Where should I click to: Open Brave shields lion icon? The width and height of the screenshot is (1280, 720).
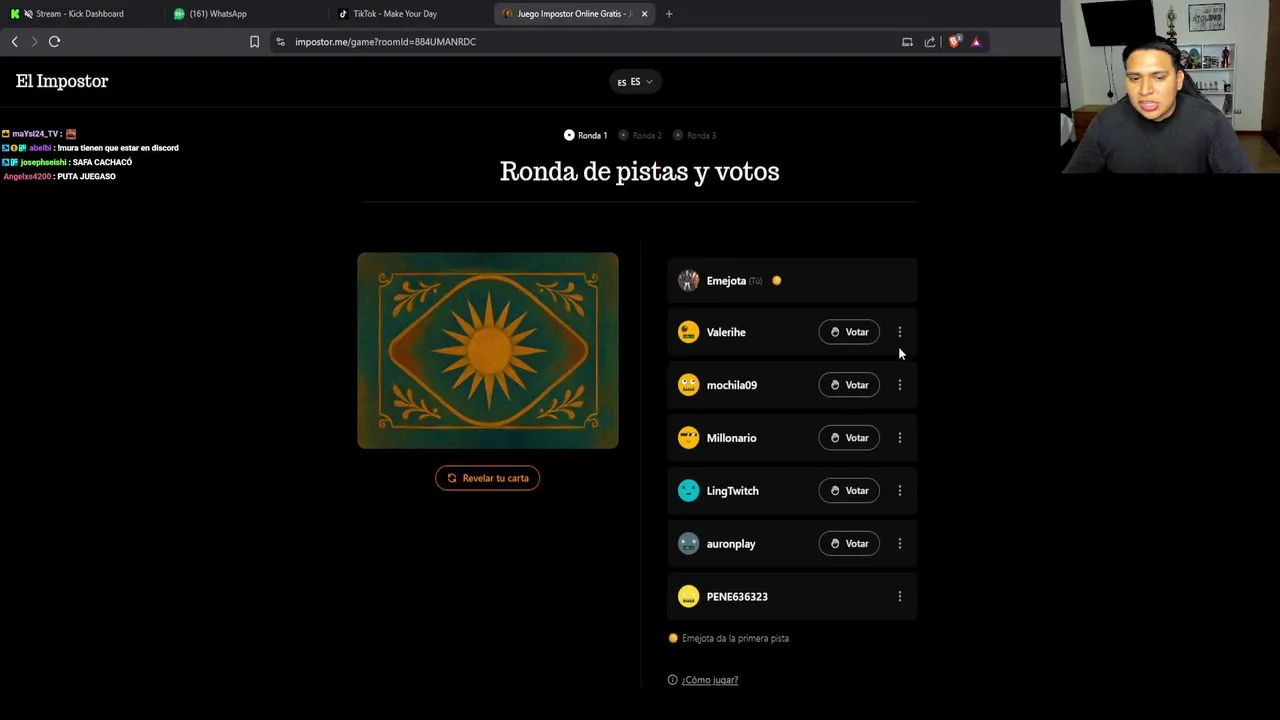coord(954,42)
